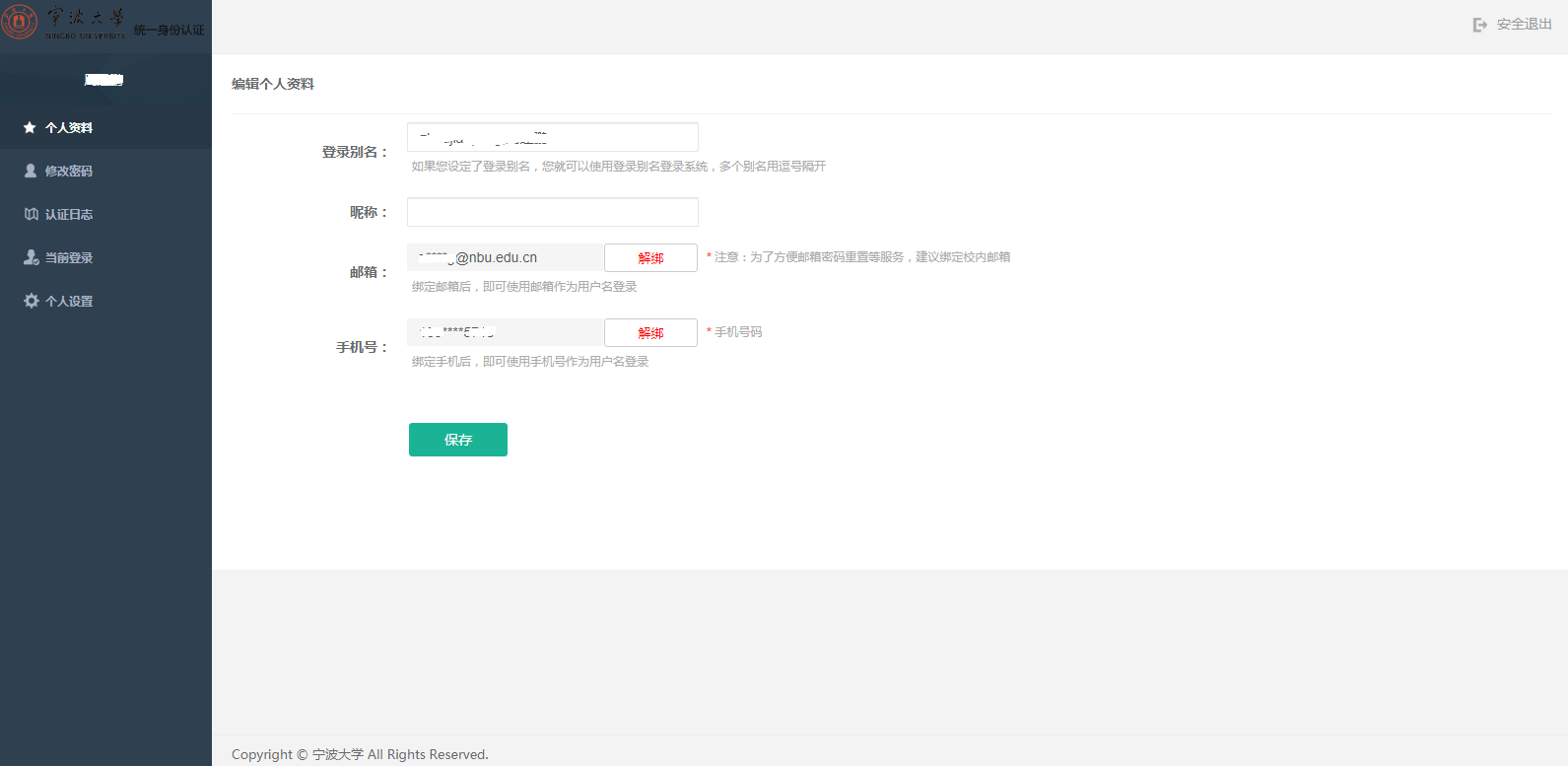Click the book icon beside 认证日志
1568x766 pixels.
(x=32, y=214)
